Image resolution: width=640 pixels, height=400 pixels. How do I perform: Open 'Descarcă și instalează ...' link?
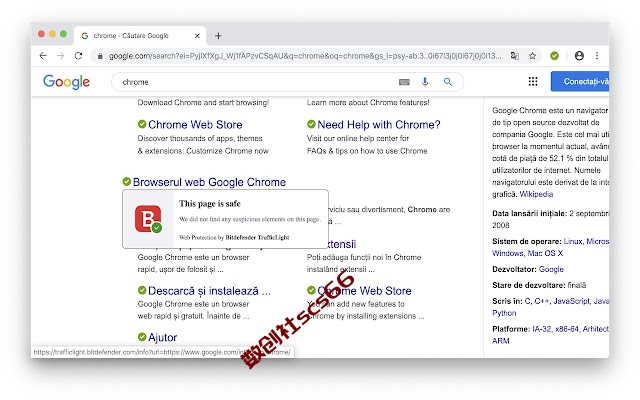209,291
